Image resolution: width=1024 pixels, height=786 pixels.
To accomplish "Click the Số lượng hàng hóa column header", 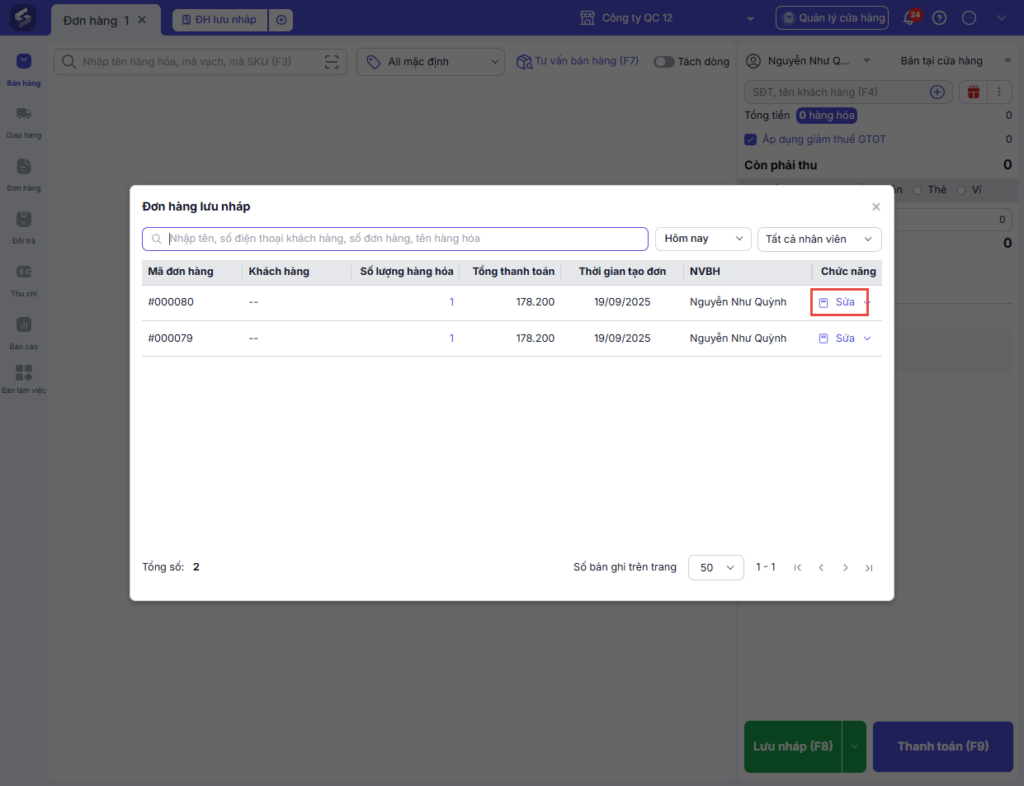I will 406,272.
